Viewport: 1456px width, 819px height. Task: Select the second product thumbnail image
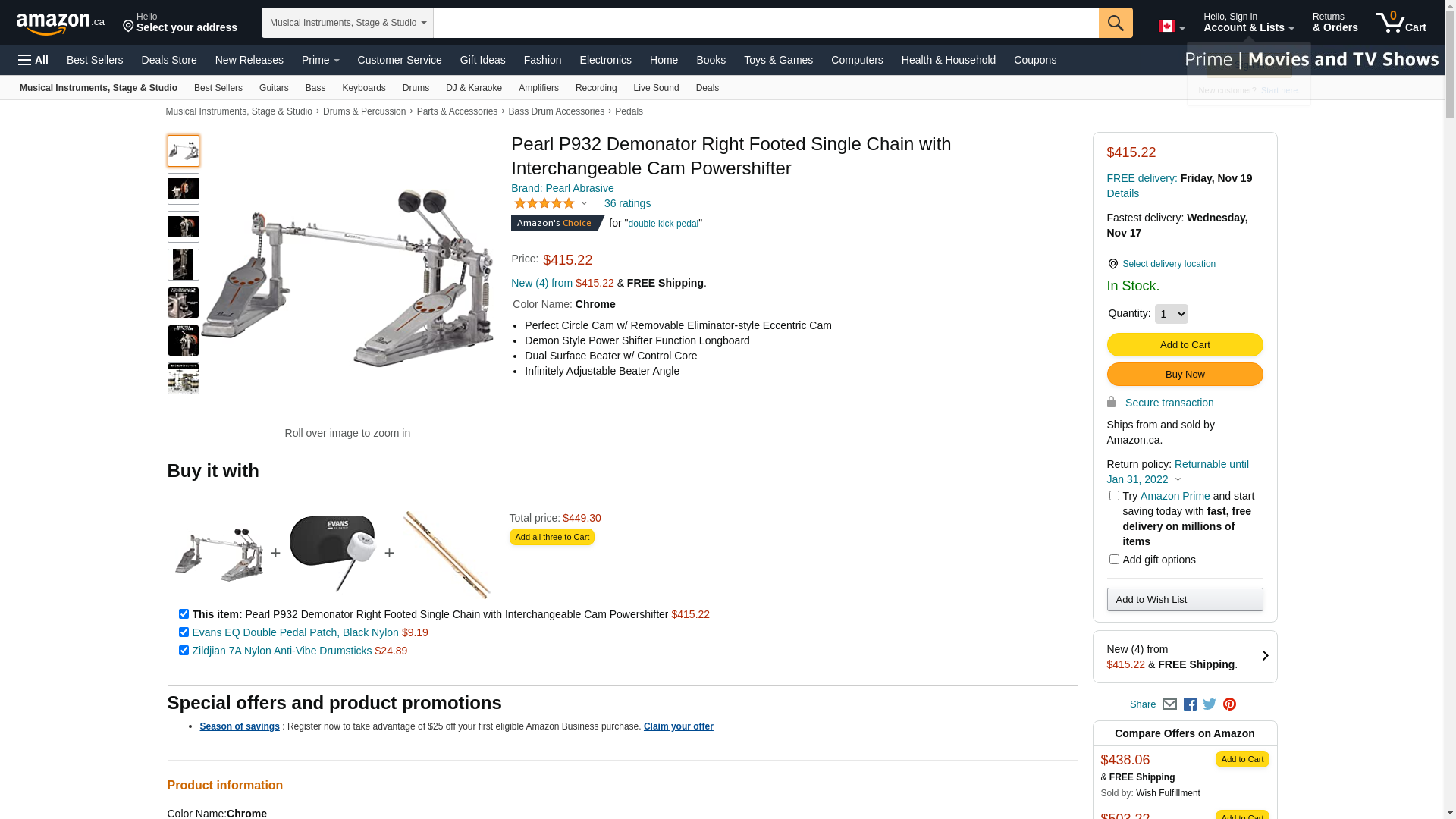(184, 189)
